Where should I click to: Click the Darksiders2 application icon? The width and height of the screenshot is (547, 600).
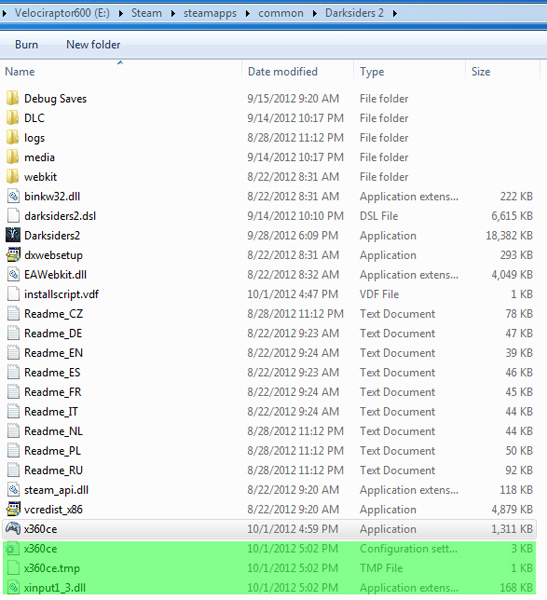point(13,235)
